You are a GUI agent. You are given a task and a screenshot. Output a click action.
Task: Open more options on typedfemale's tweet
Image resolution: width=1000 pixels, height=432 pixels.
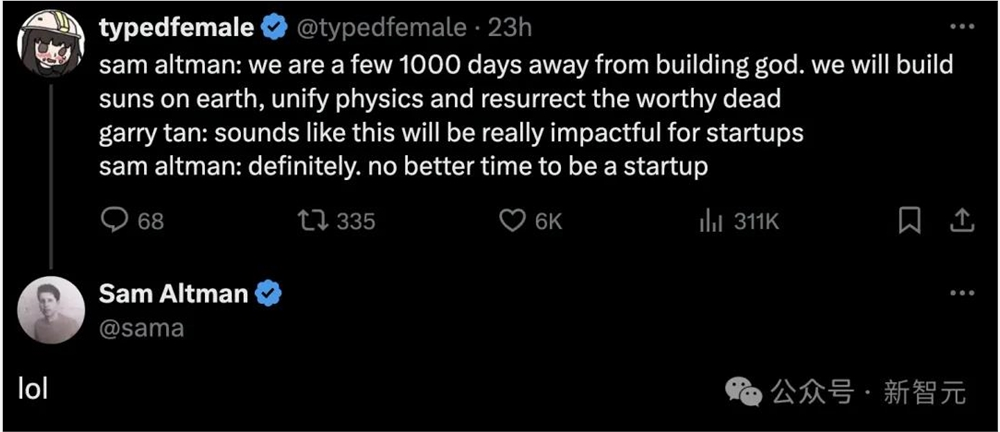[x=960, y=29]
